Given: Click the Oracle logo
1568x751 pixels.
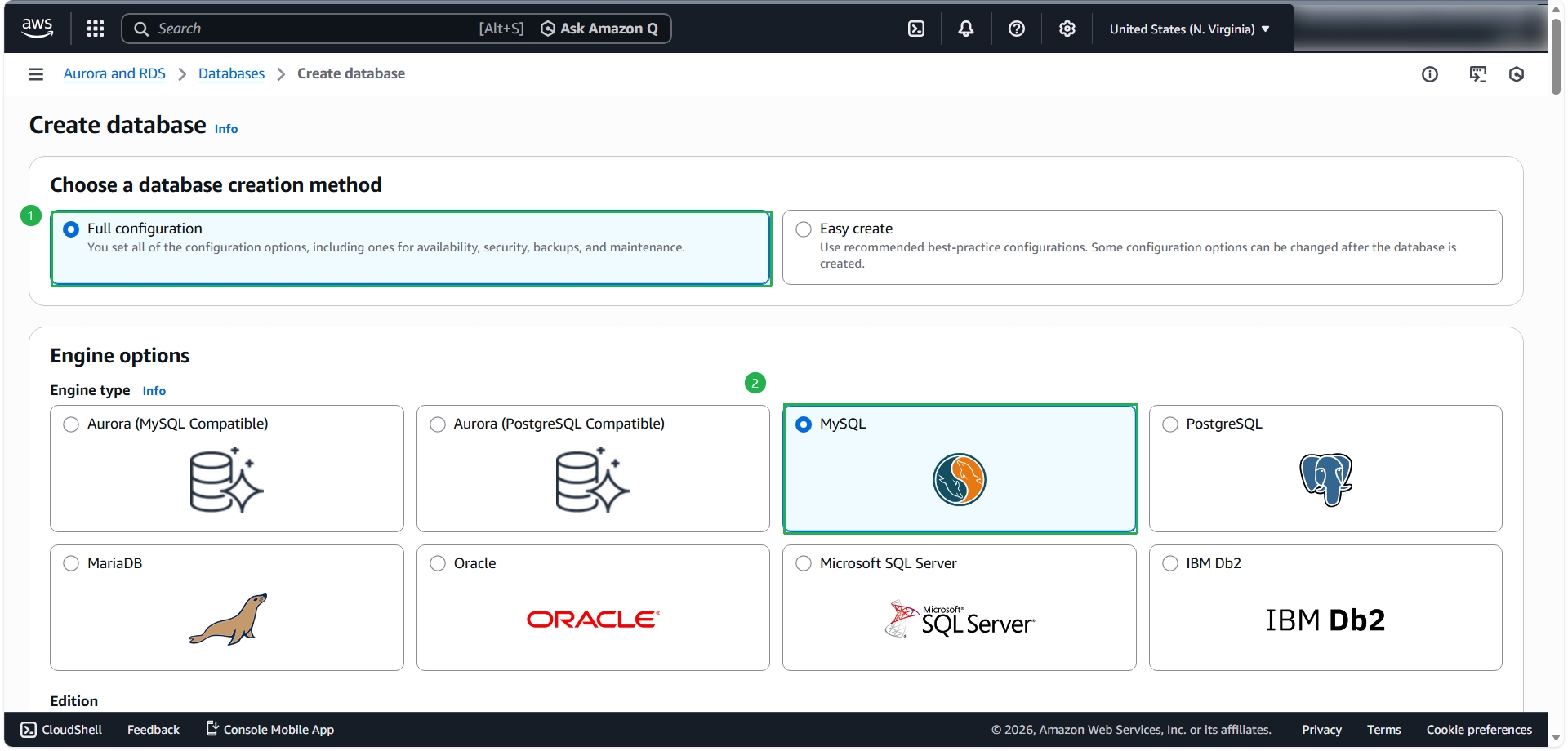Looking at the screenshot, I should click(x=593, y=620).
